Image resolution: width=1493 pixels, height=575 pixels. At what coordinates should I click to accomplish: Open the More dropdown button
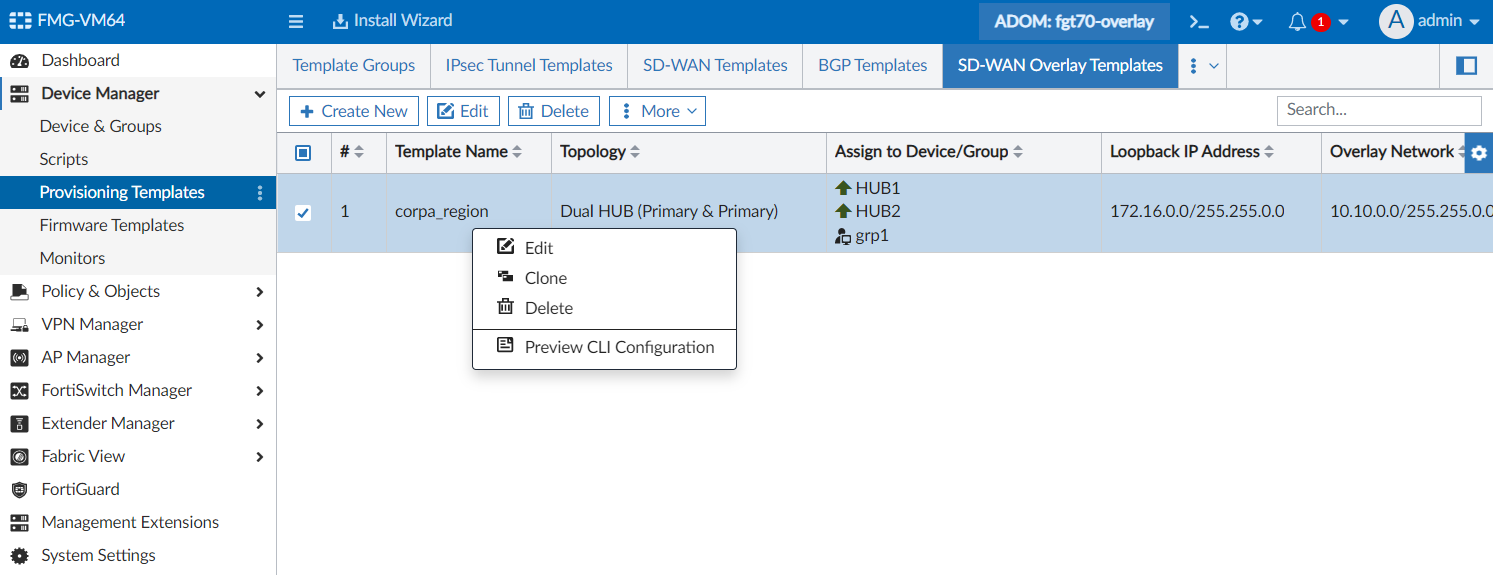pos(657,111)
